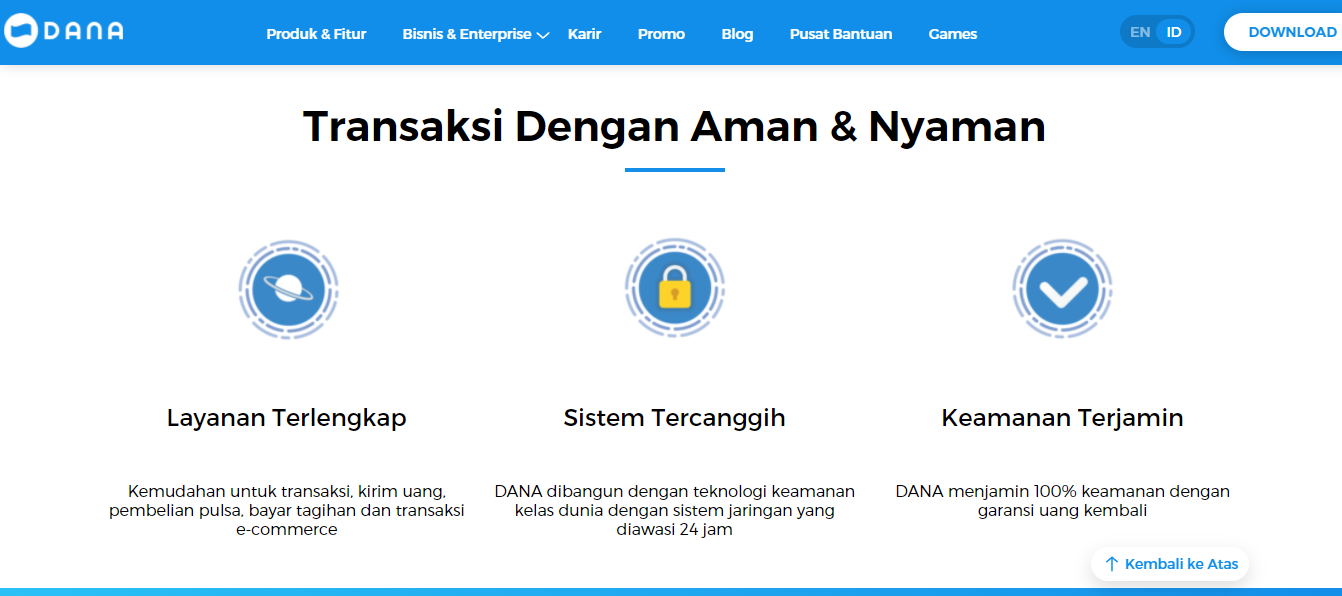Open Bisnis & Enterprise menu item
This screenshot has width=1342, height=596.
[x=467, y=34]
